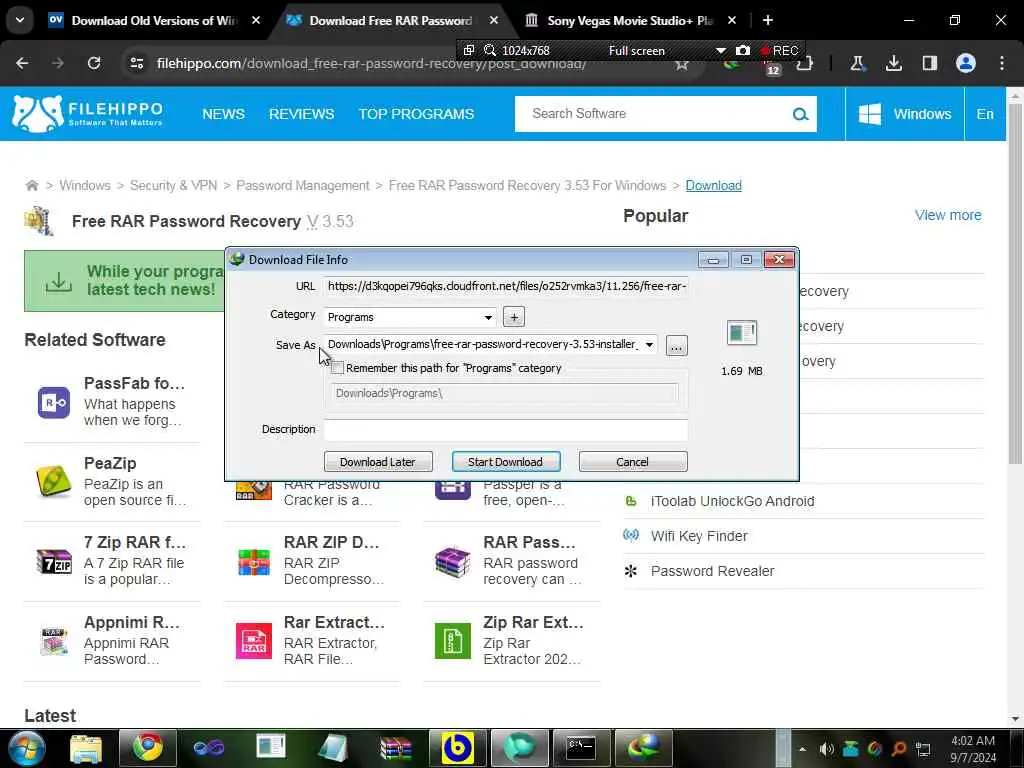Click the 7 Zip RAR app icon
This screenshot has width=1024, height=768.
click(54, 562)
